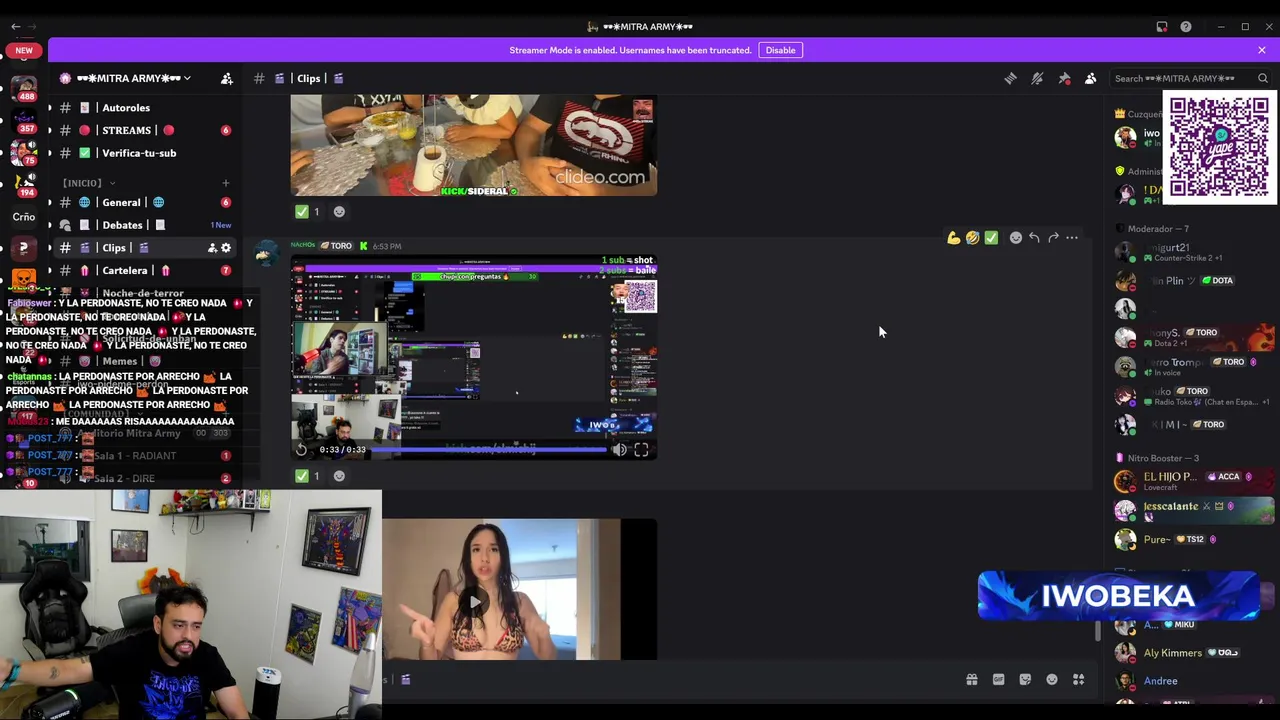This screenshot has height=720, width=1280.
Task: Open the apps launcher icon in message bar
Action: coord(1079,680)
